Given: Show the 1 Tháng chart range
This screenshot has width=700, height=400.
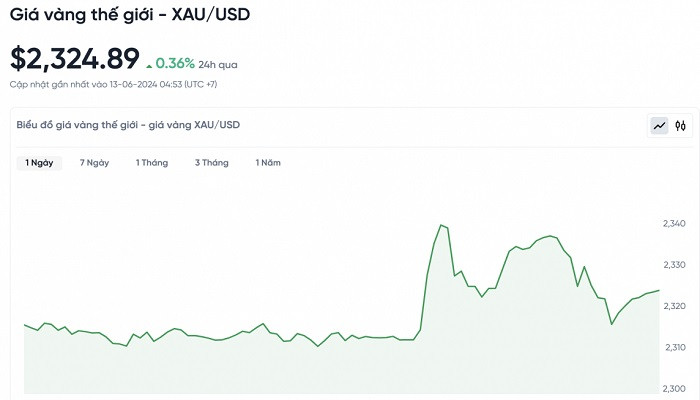Looking at the screenshot, I should click(152, 162).
